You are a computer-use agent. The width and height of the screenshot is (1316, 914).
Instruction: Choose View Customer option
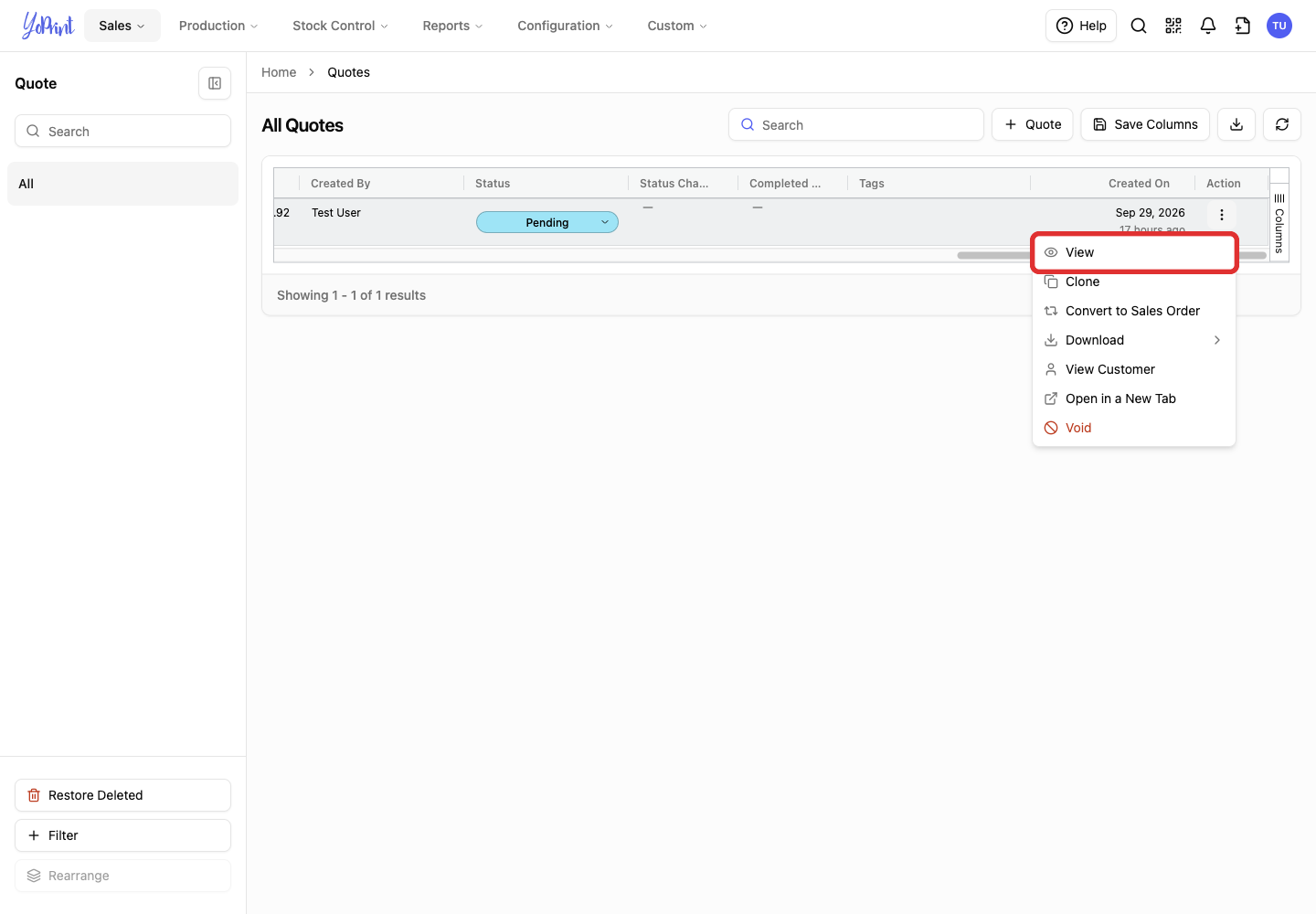[x=1134, y=369]
